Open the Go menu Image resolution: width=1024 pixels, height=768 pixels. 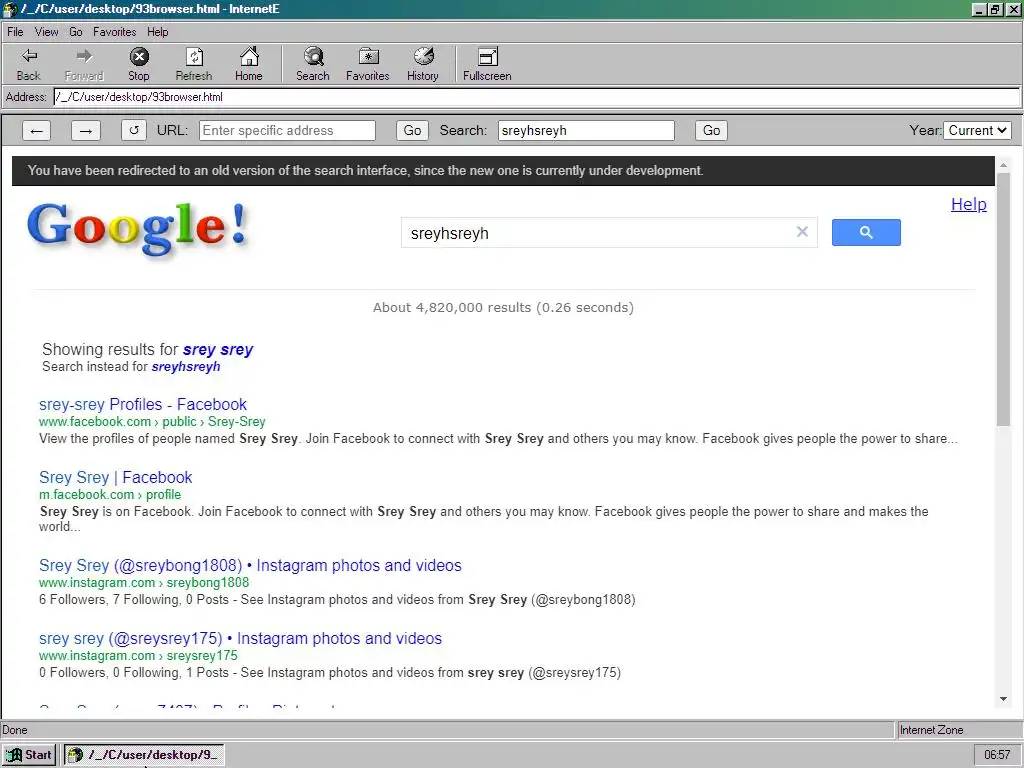coord(76,32)
